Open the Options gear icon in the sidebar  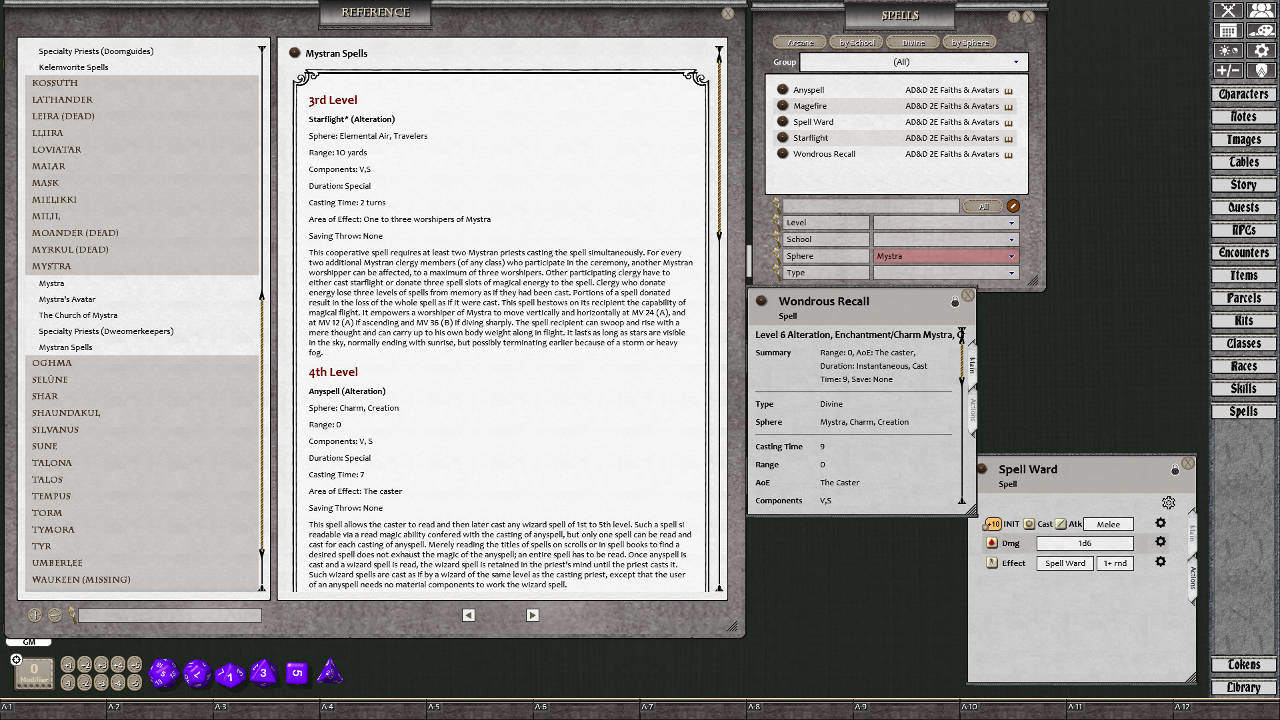coord(1261,50)
